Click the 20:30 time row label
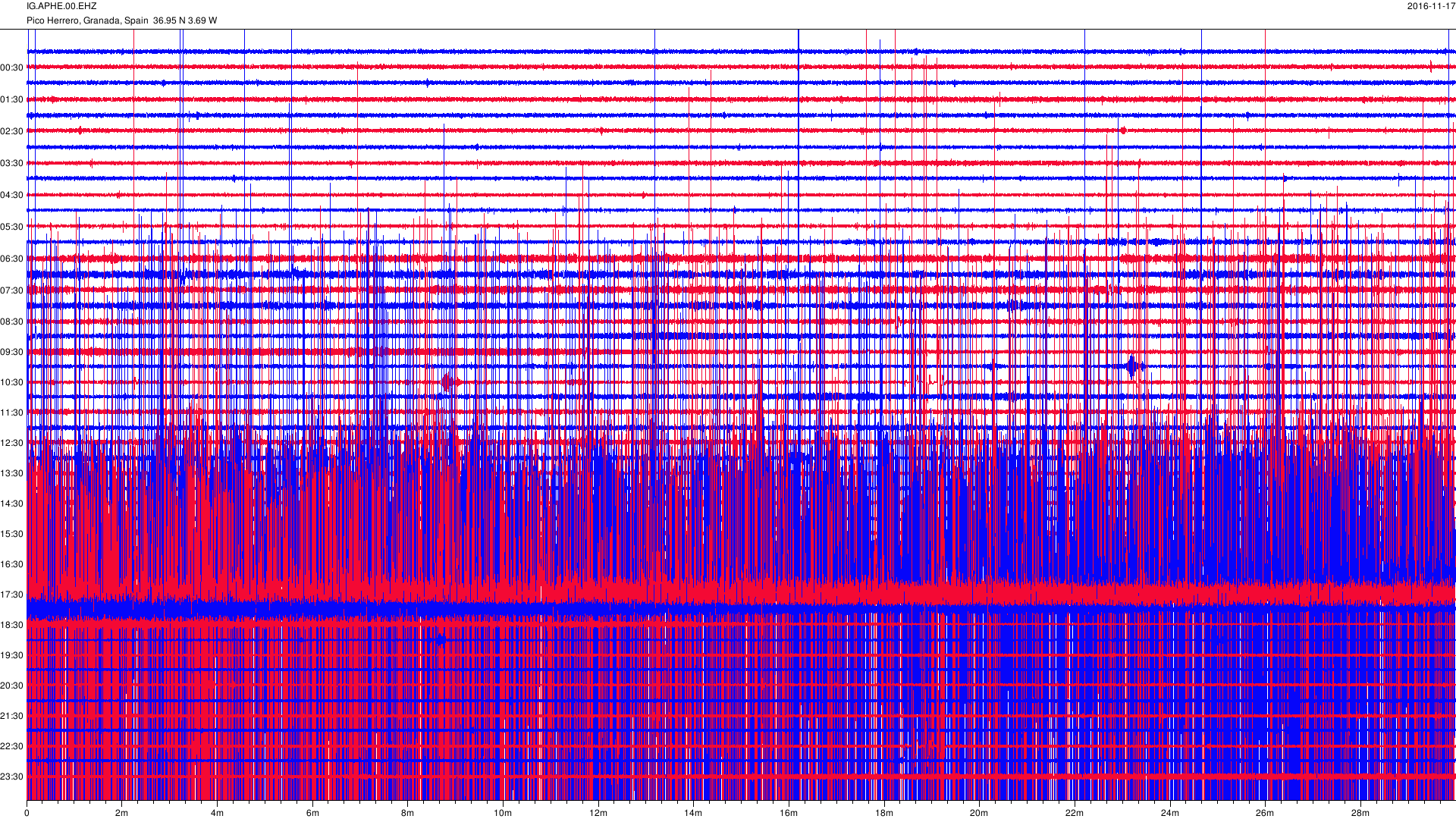The image size is (1456, 819). [11, 686]
